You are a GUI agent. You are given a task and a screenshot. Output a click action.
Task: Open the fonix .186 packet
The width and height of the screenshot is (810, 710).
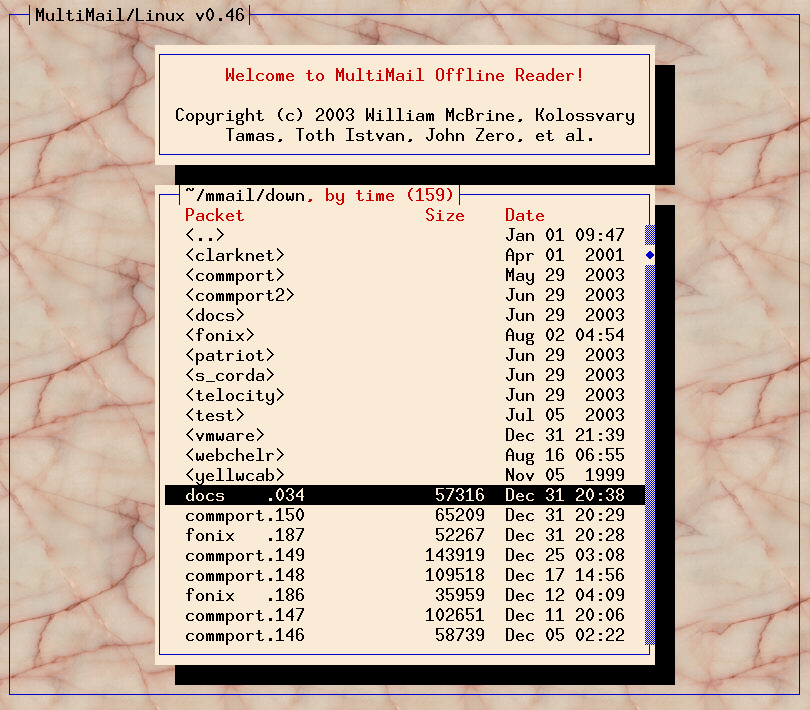pos(245,595)
